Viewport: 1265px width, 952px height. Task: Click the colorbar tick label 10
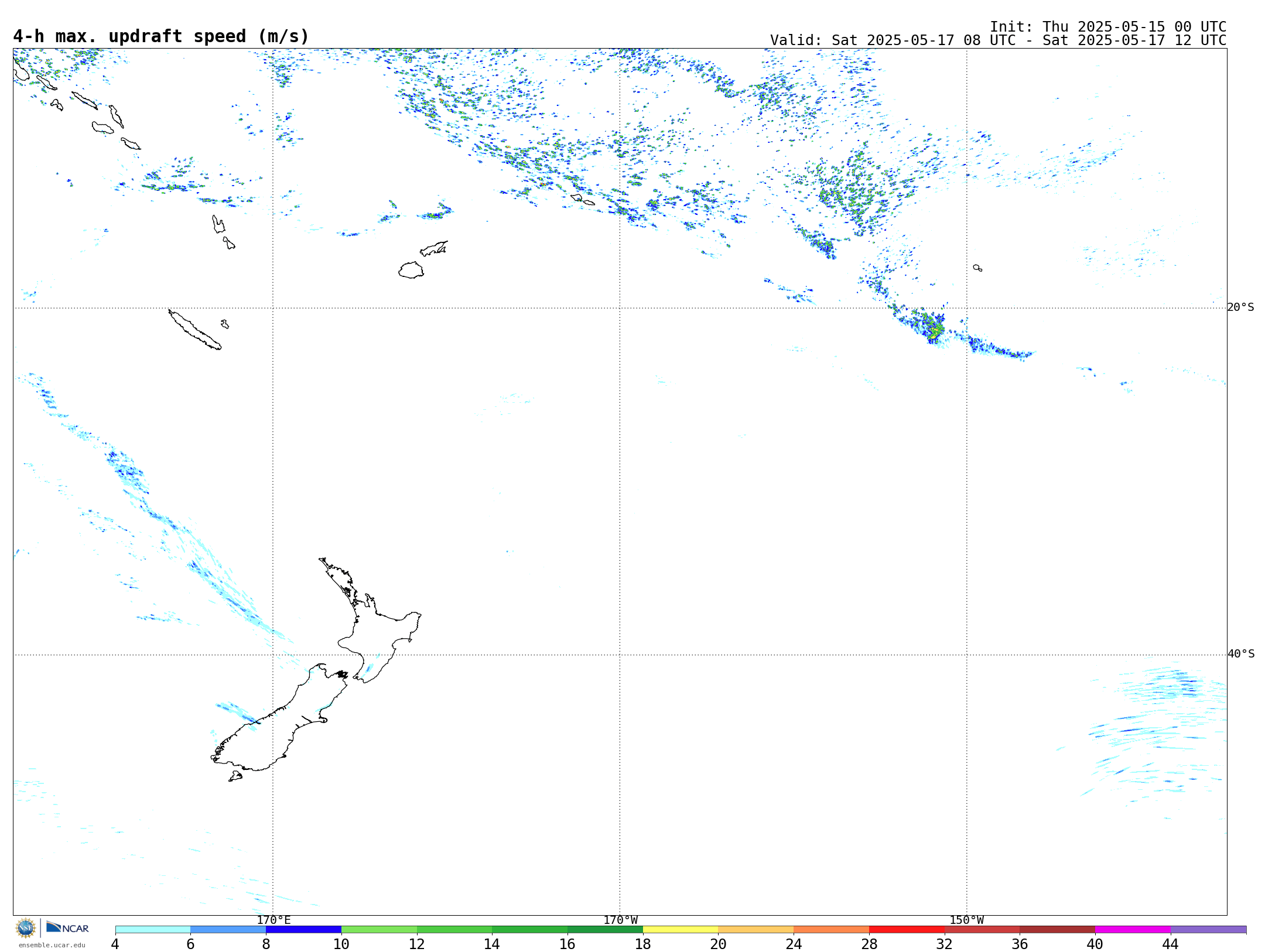(x=341, y=944)
